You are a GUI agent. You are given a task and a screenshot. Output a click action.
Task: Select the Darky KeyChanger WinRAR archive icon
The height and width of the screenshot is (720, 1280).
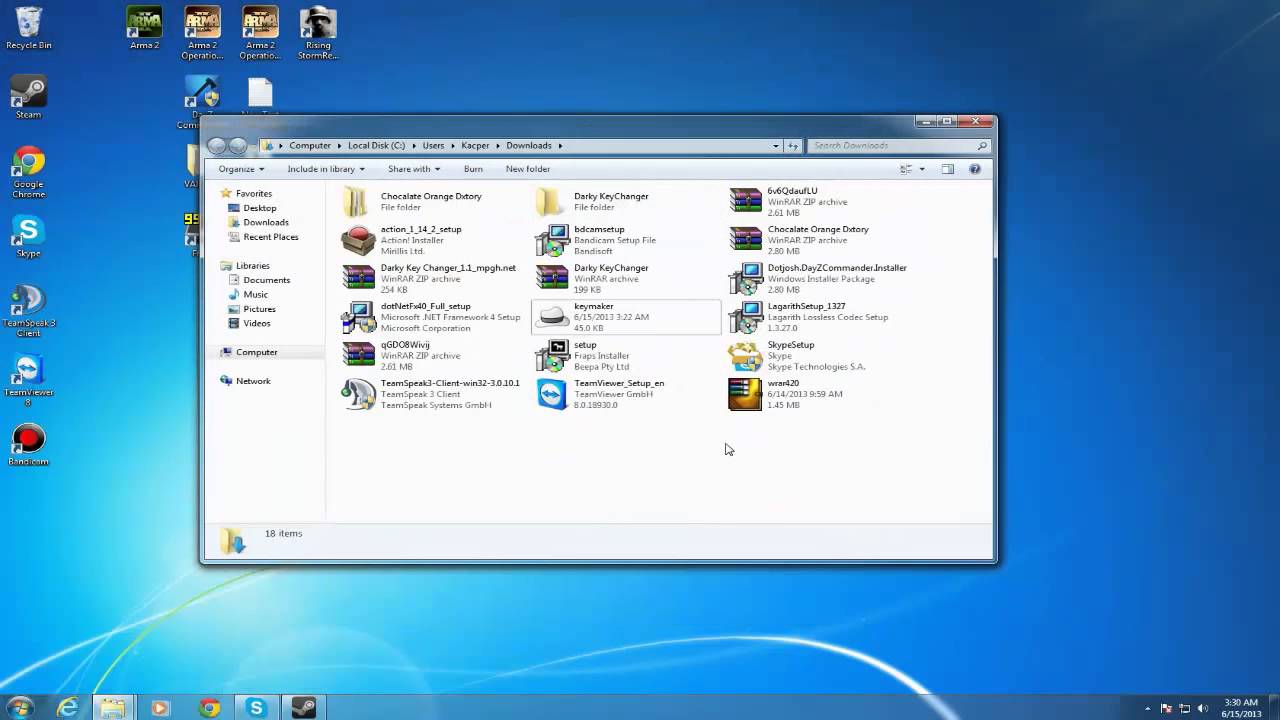pyautogui.click(x=552, y=278)
